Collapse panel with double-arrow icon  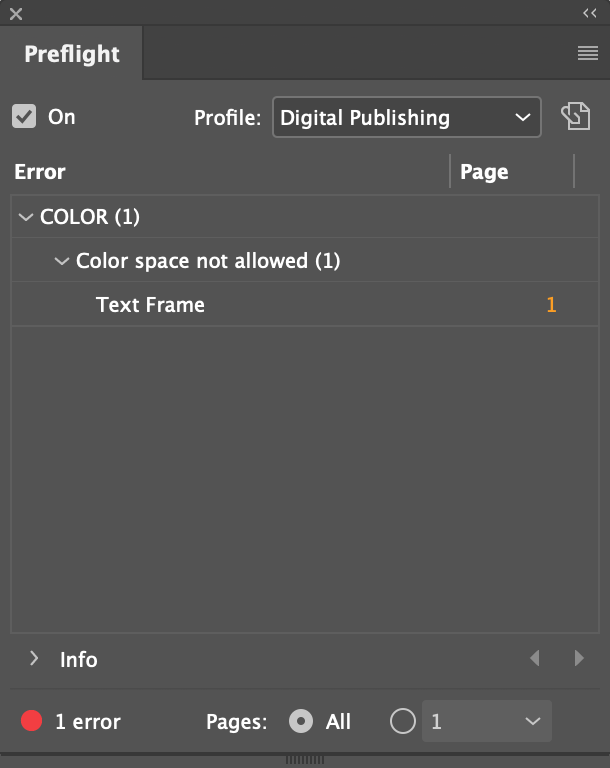tap(589, 13)
